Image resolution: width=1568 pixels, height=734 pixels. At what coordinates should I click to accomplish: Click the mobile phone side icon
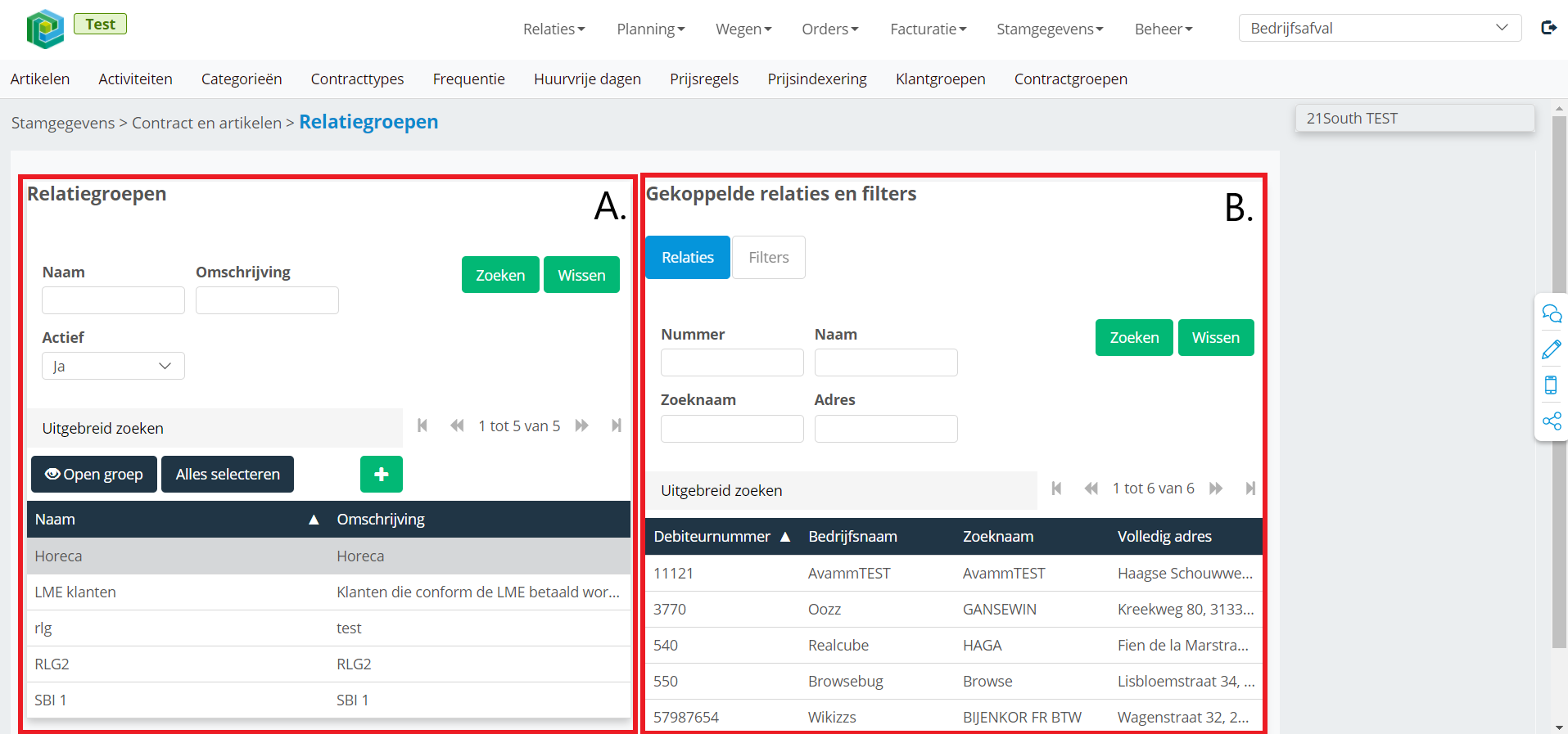pyautogui.click(x=1551, y=385)
